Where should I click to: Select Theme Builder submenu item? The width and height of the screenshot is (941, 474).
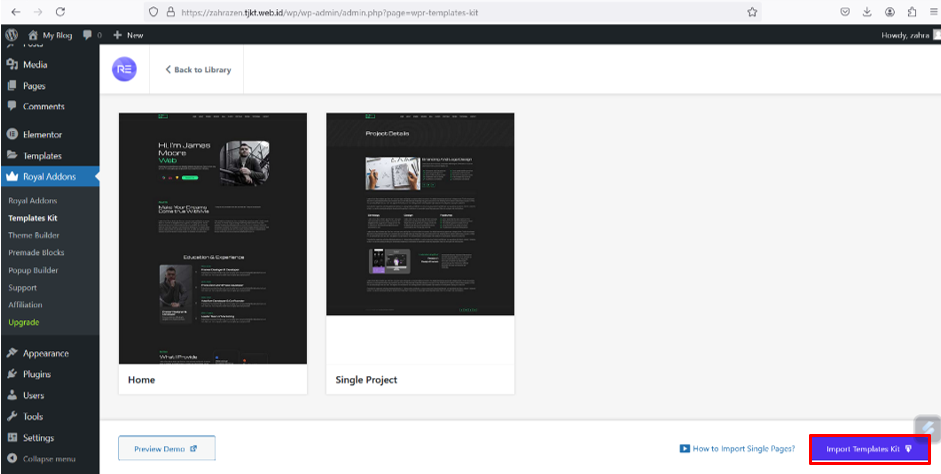click(34, 235)
